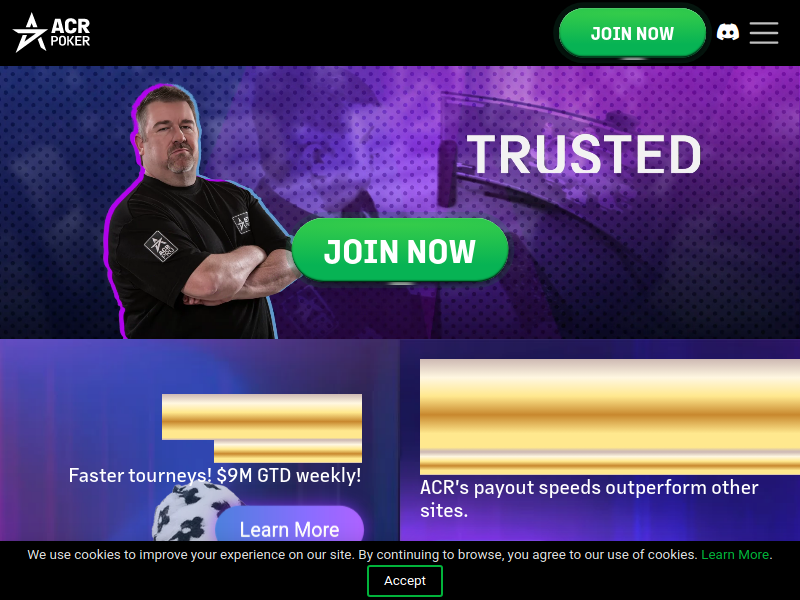The image size is (800, 600).
Task: Open the Discord icon link
Action: pyautogui.click(x=728, y=32)
